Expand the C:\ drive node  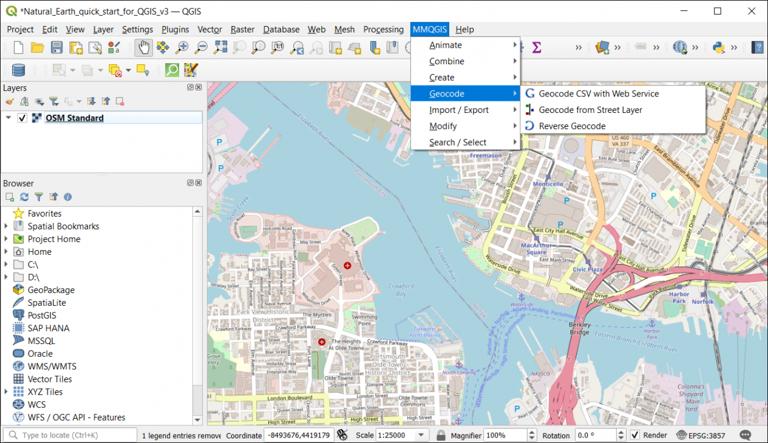point(6,264)
